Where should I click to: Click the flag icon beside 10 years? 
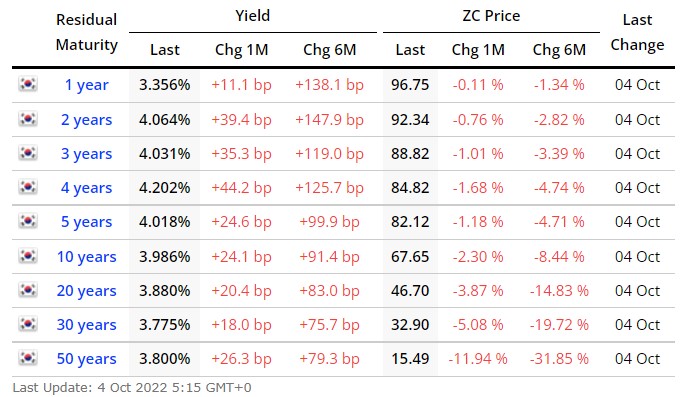28,255
